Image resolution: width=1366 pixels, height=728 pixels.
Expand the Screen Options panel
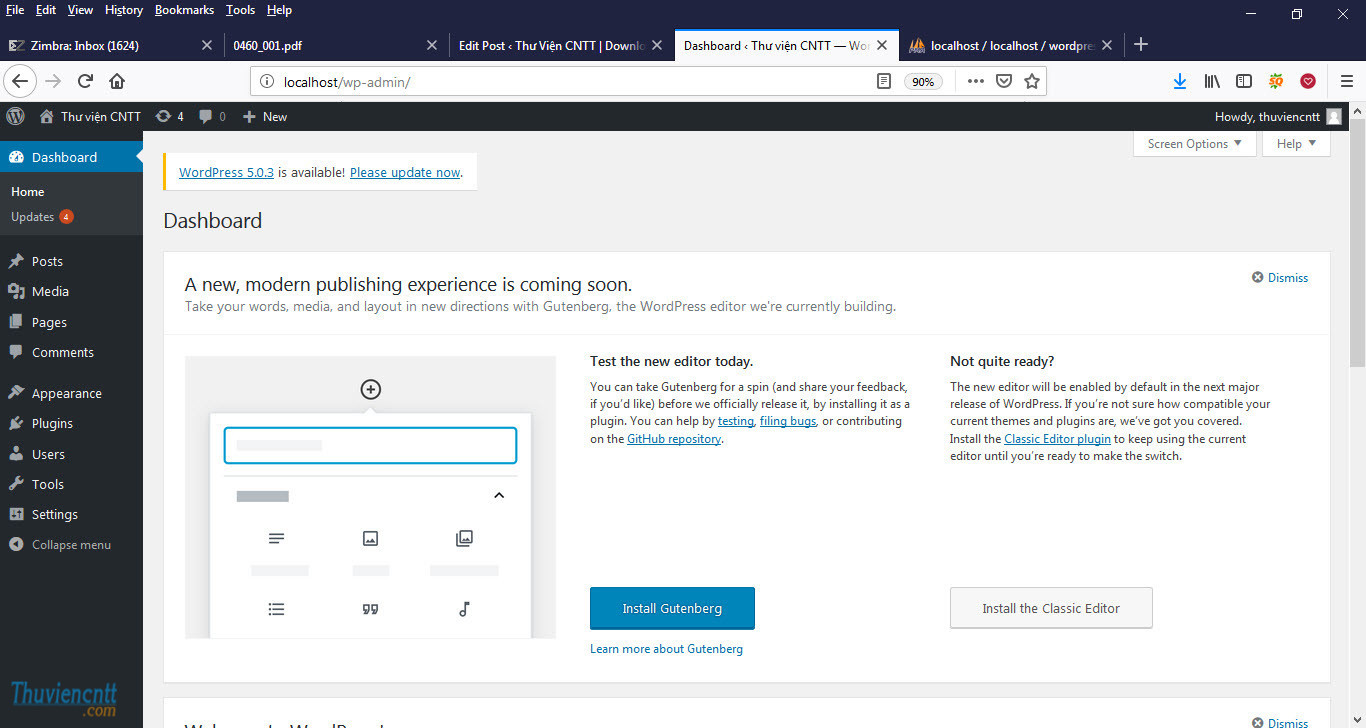pos(1194,144)
